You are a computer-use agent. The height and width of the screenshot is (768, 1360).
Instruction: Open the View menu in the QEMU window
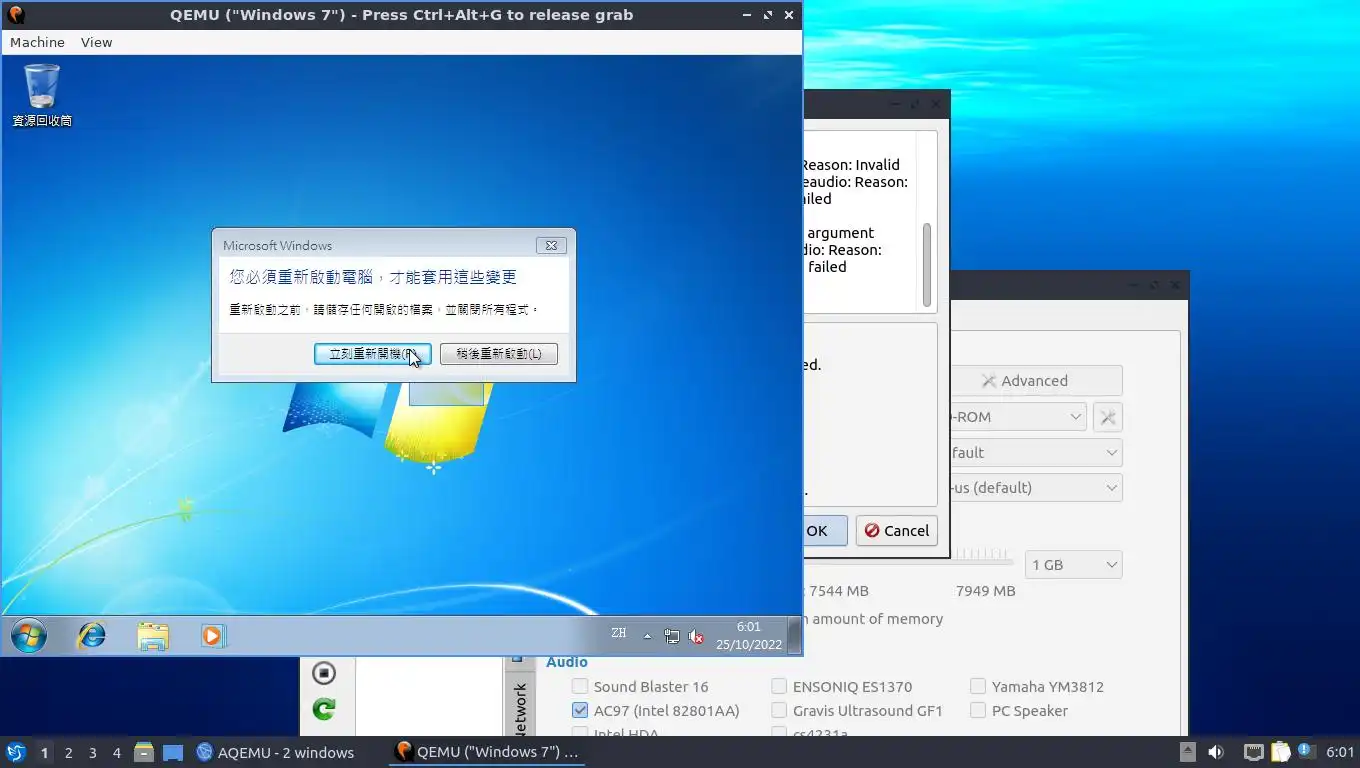click(97, 42)
